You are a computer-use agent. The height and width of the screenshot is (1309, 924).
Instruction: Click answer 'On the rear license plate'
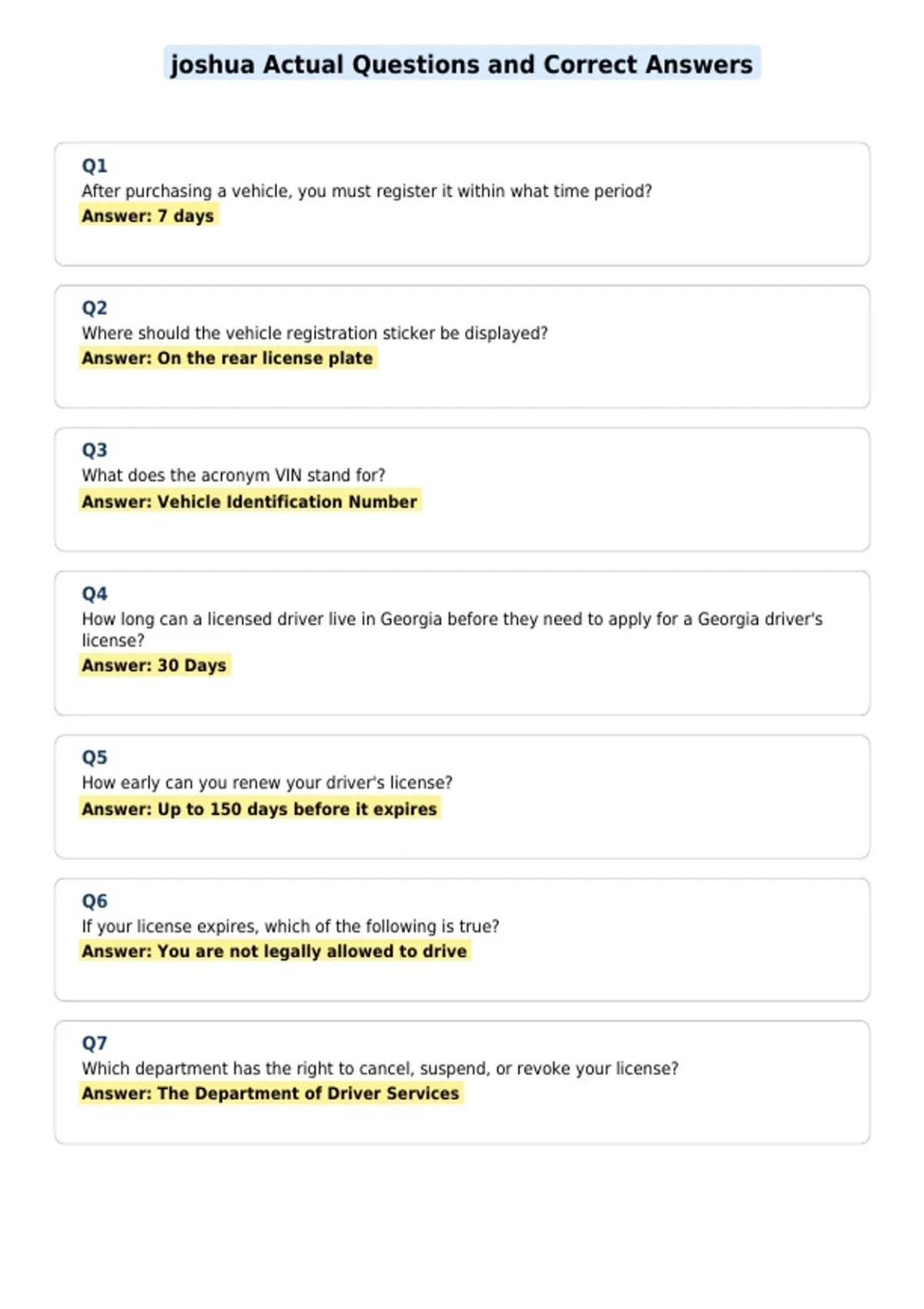[x=228, y=358]
